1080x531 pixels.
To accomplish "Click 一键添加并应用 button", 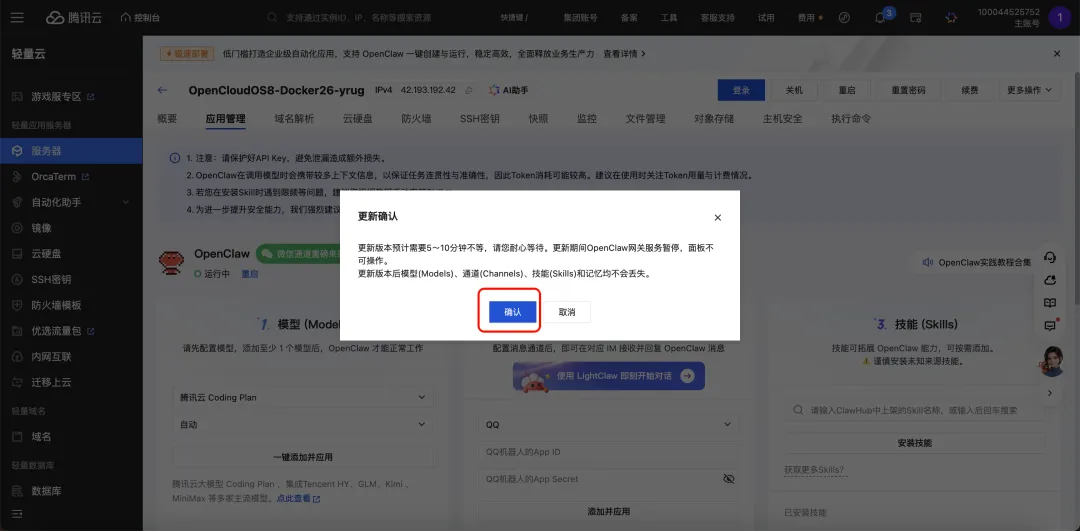I will pyautogui.click(x=303, y=457).
